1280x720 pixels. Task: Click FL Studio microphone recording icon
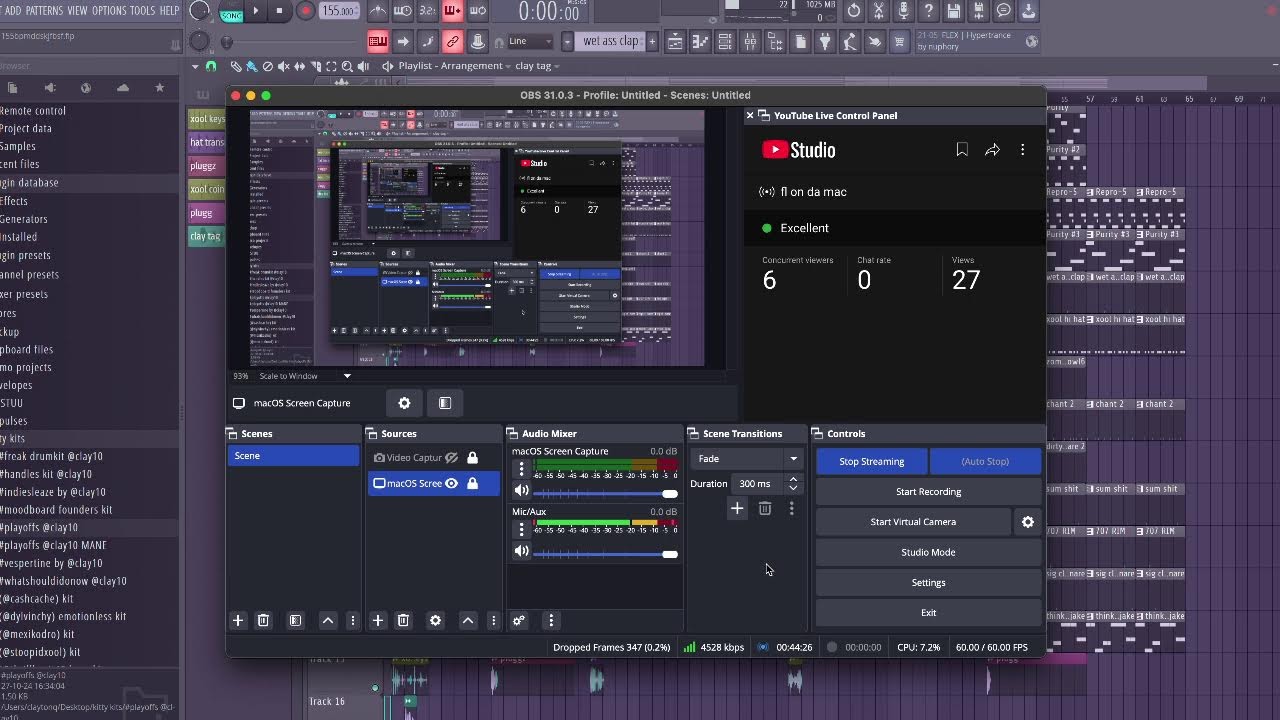[904, 11]
